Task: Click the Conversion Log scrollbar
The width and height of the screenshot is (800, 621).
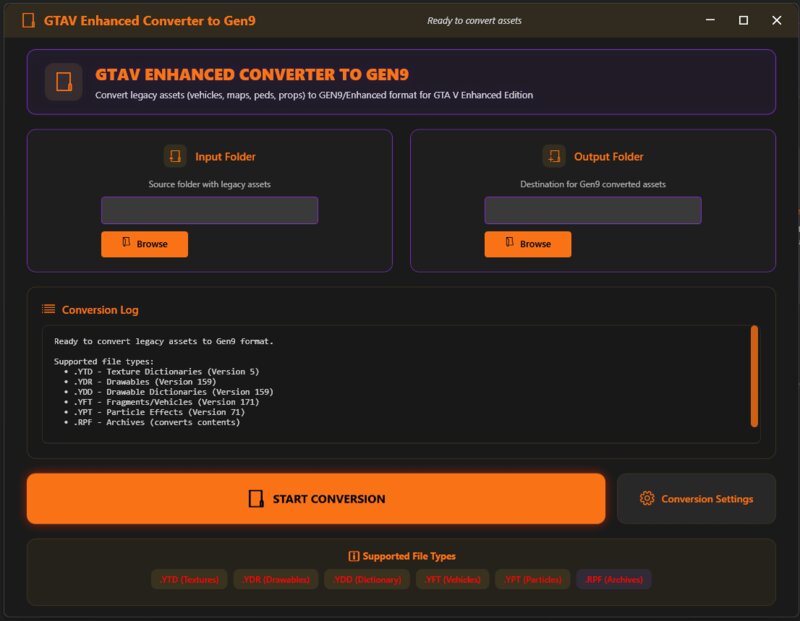Action: [754, 375]
